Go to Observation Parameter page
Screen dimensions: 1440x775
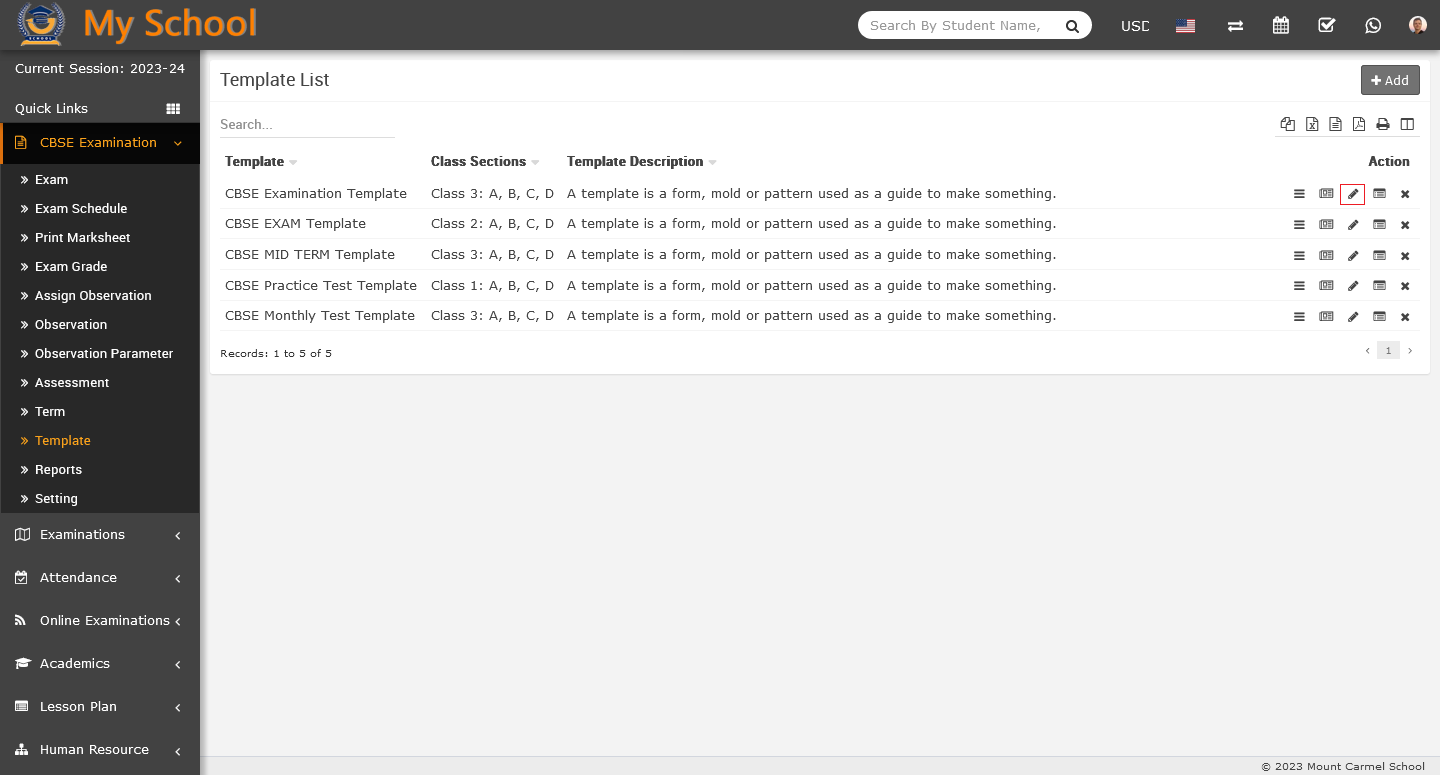click(104, 353)
